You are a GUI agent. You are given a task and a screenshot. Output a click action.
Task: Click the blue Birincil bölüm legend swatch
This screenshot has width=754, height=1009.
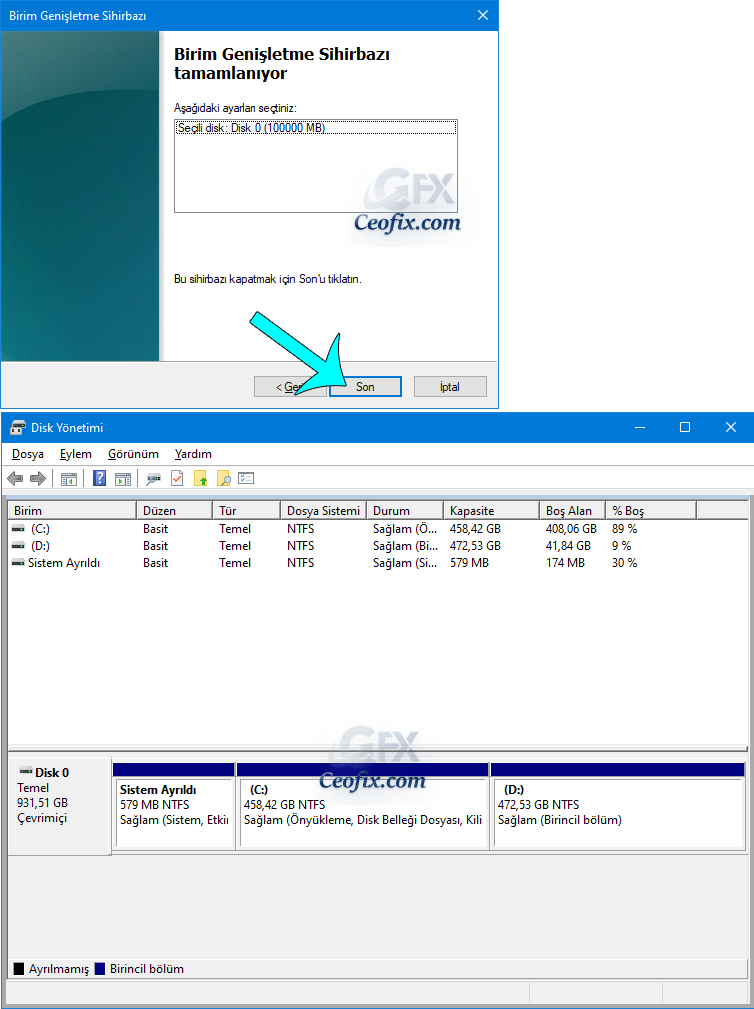100,968
